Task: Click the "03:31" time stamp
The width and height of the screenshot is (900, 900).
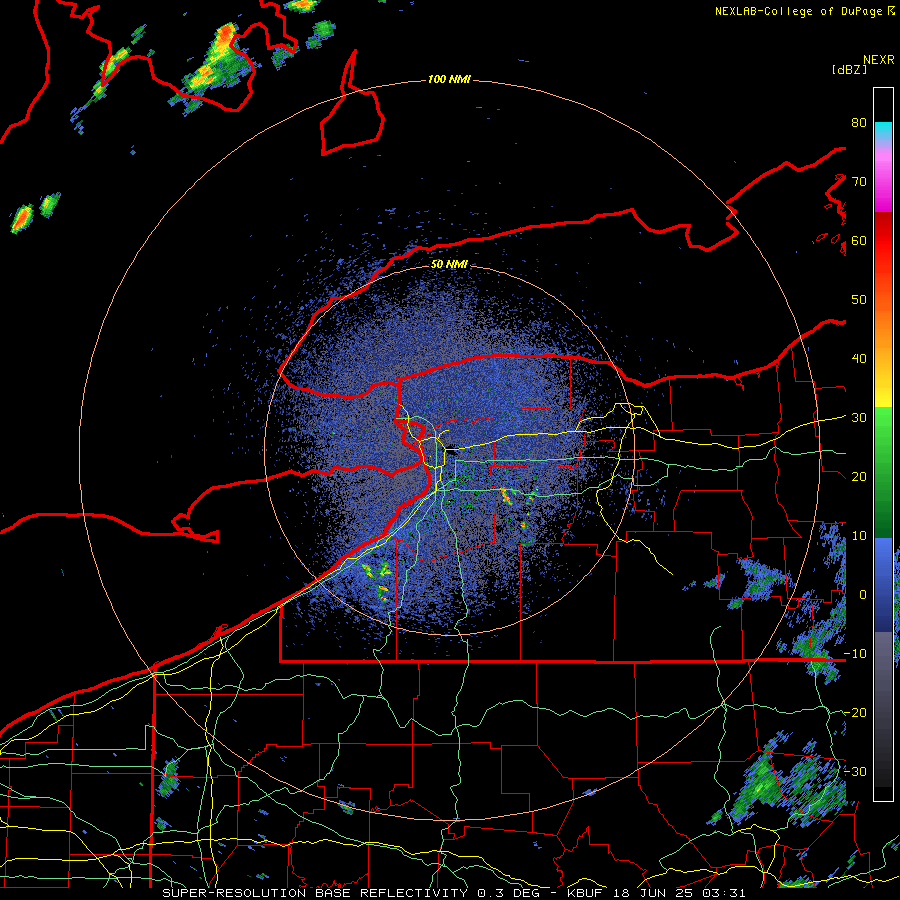Action: point(722,893)
